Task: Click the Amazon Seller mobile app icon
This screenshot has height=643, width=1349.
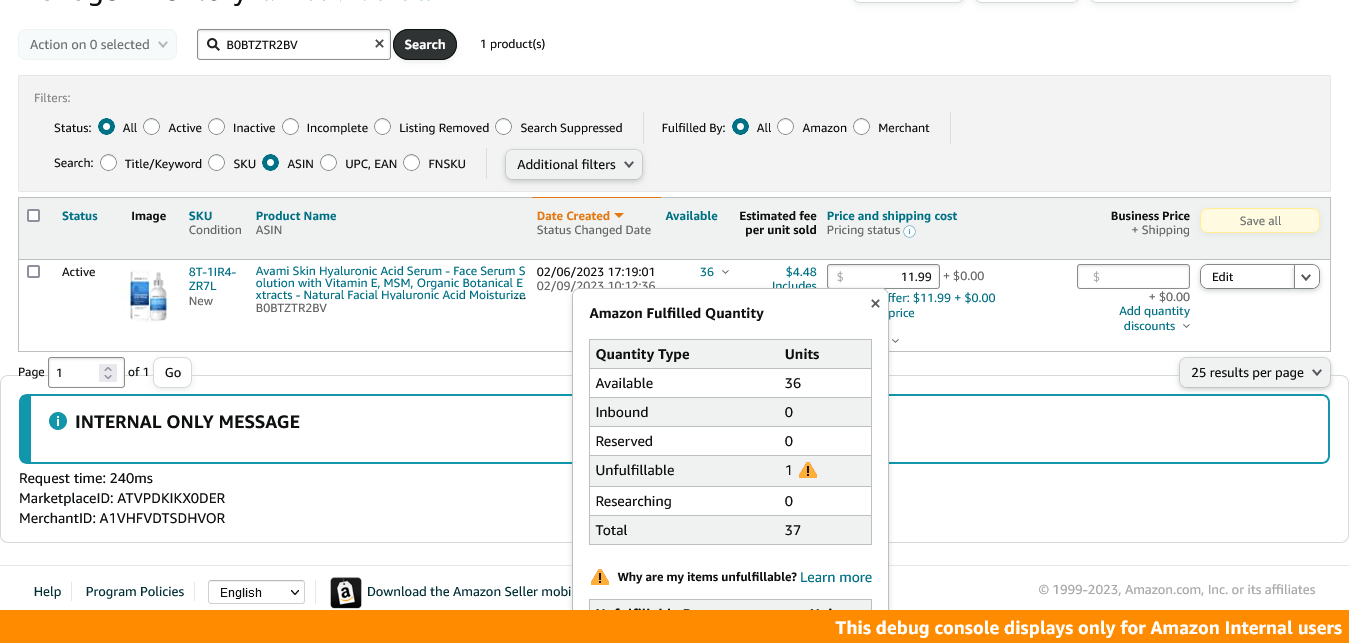Action: (345, 592)
